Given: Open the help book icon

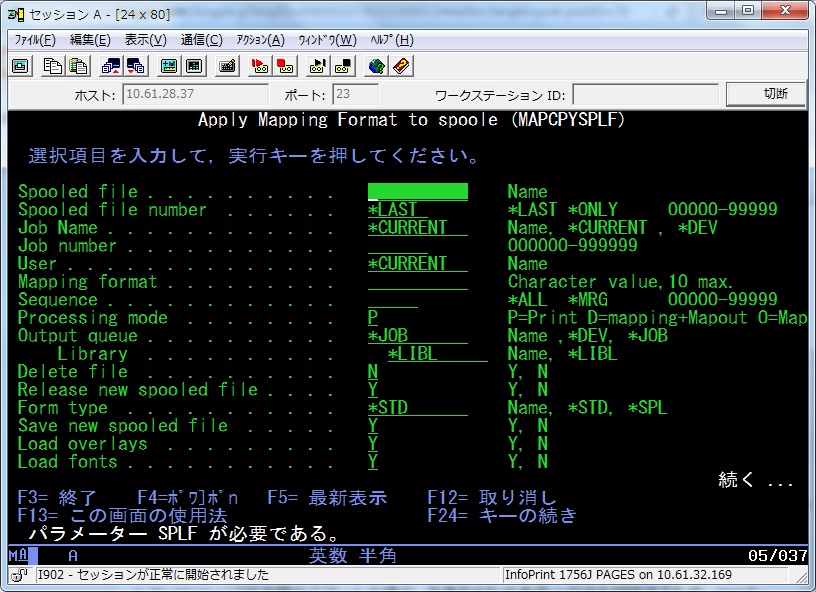Looking at the screenshot, I should click(x=402, y=66).
